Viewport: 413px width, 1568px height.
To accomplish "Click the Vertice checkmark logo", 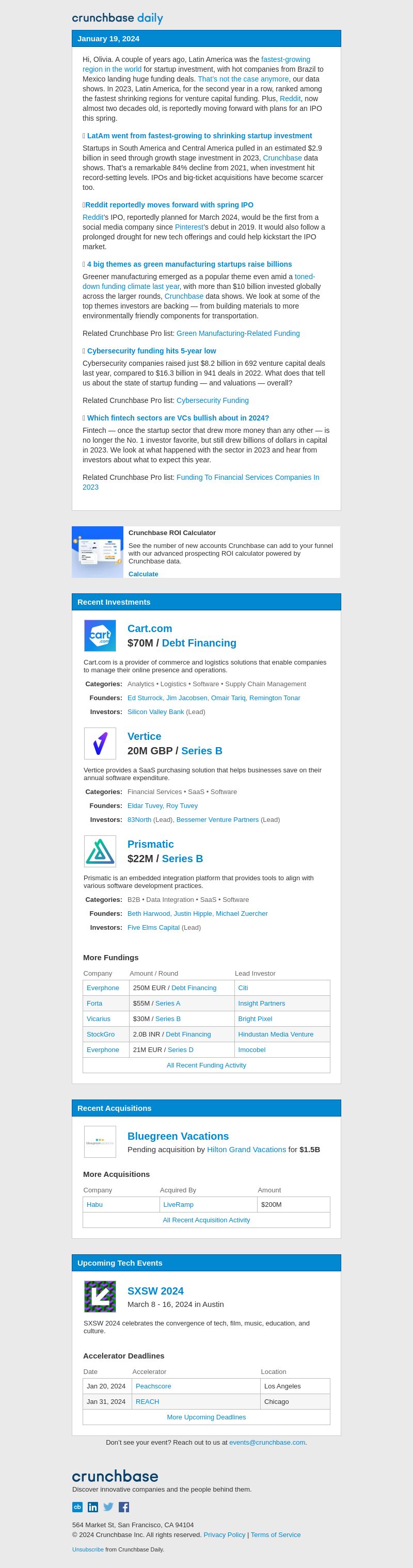I will coord(100,743).
